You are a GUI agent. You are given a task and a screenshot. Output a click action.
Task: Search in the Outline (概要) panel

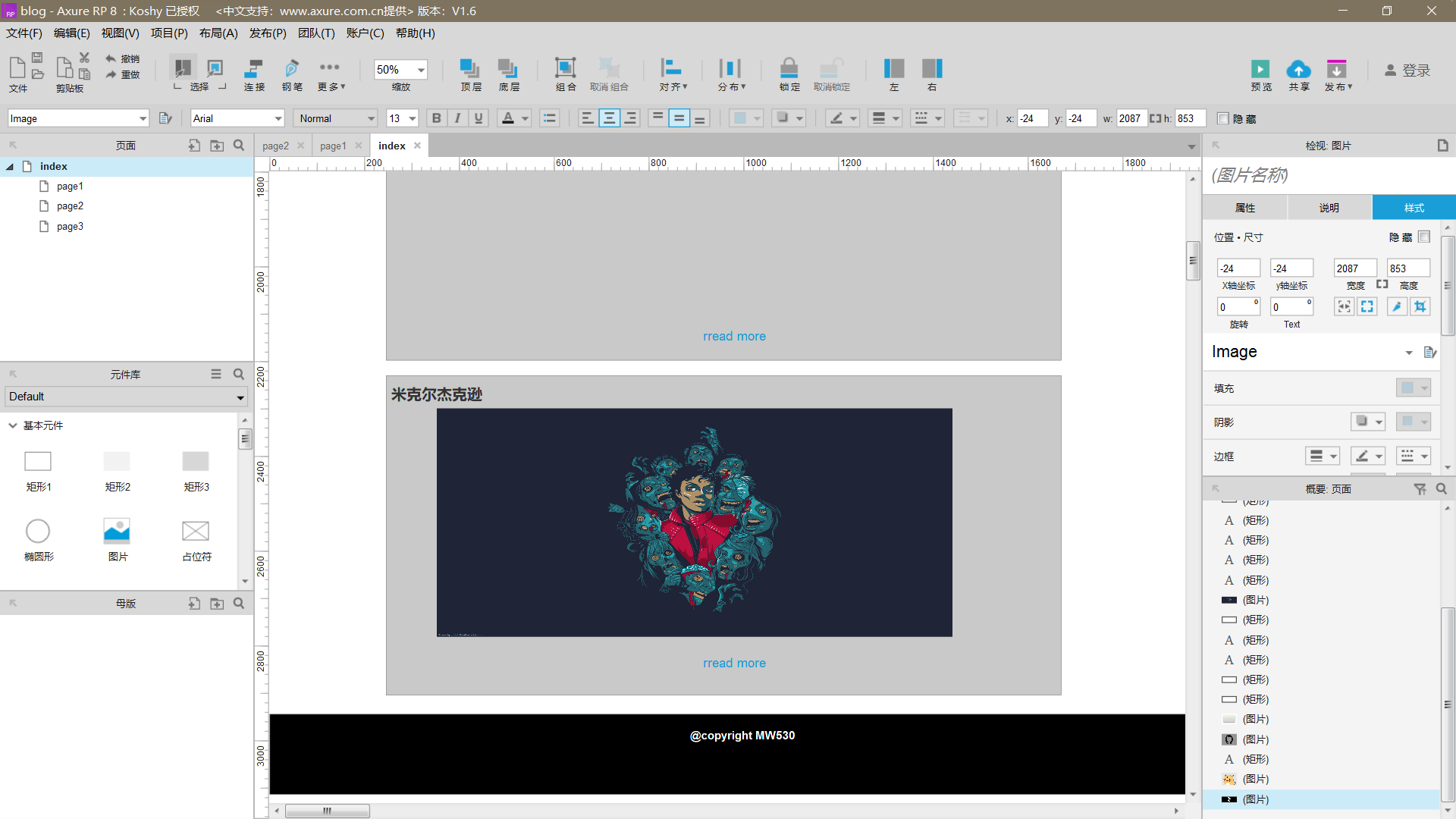tap(1442, 489)
